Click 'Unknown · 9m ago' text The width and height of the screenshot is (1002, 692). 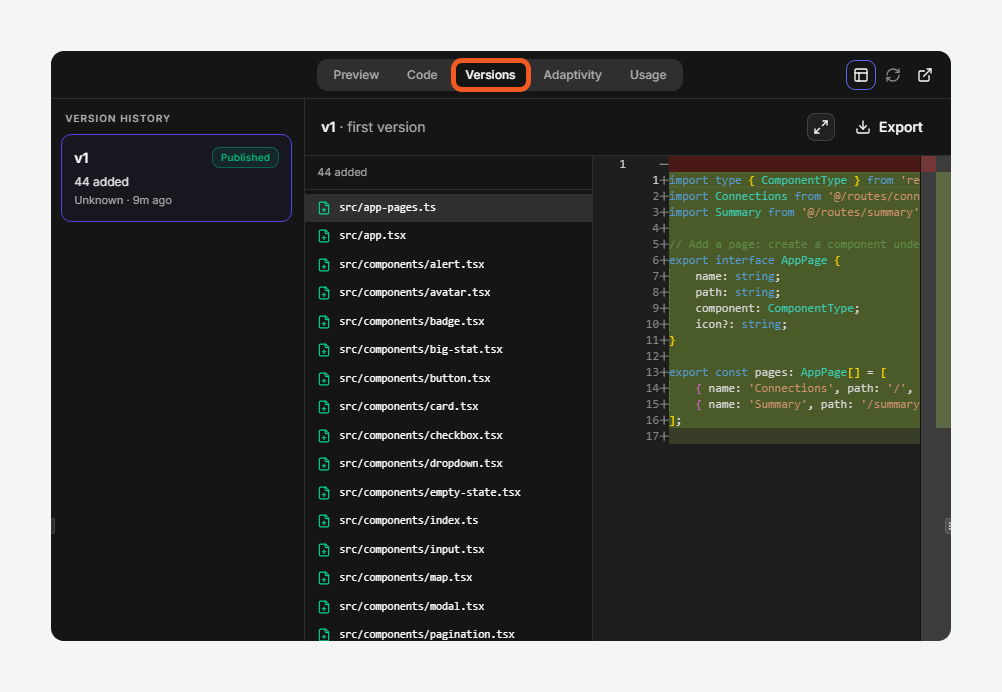[123, 200]
